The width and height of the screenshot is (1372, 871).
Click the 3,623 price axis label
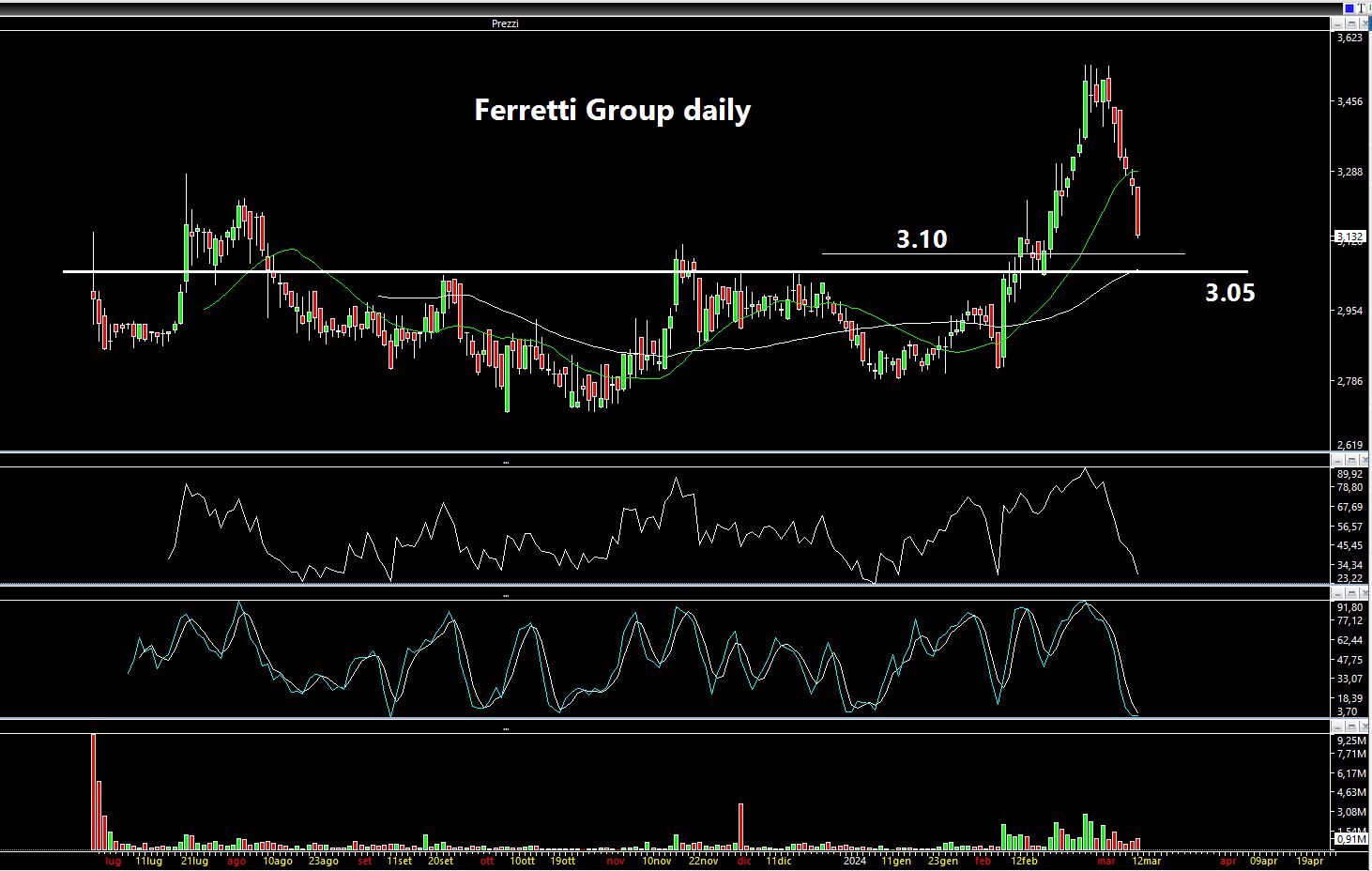[1349, 38]
